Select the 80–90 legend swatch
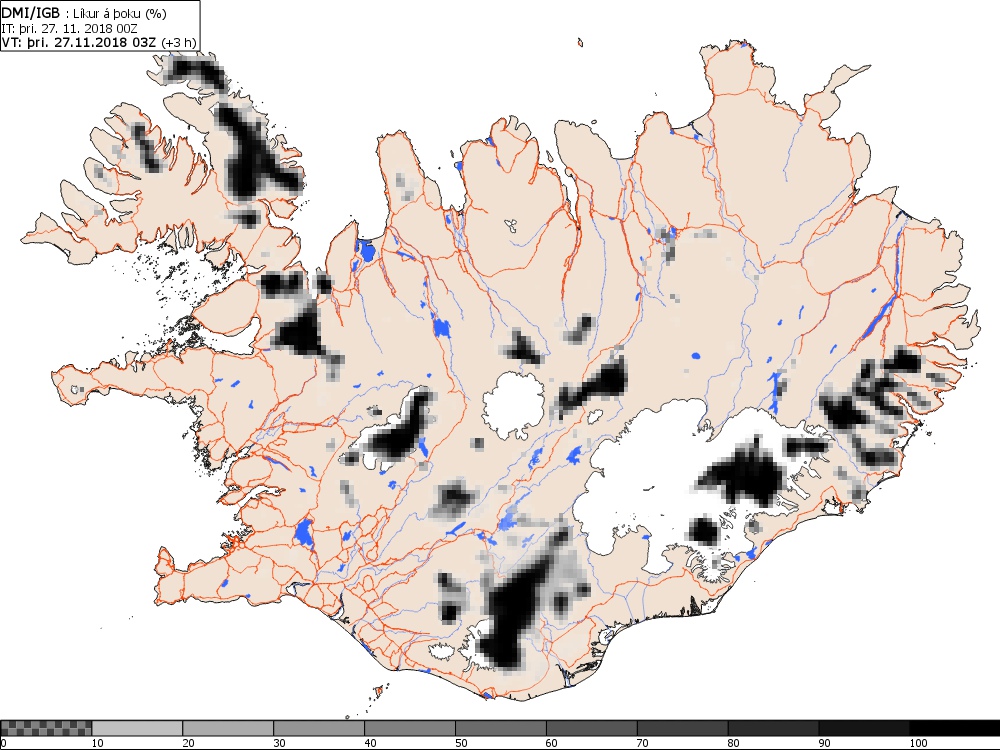Image resolution: width=1000 pixels, height=750 pixels. [x=773, y=728]
